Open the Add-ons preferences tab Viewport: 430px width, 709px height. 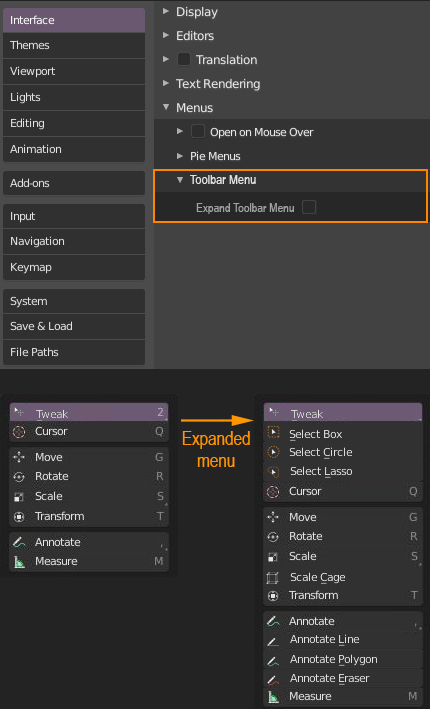point(74,183)
